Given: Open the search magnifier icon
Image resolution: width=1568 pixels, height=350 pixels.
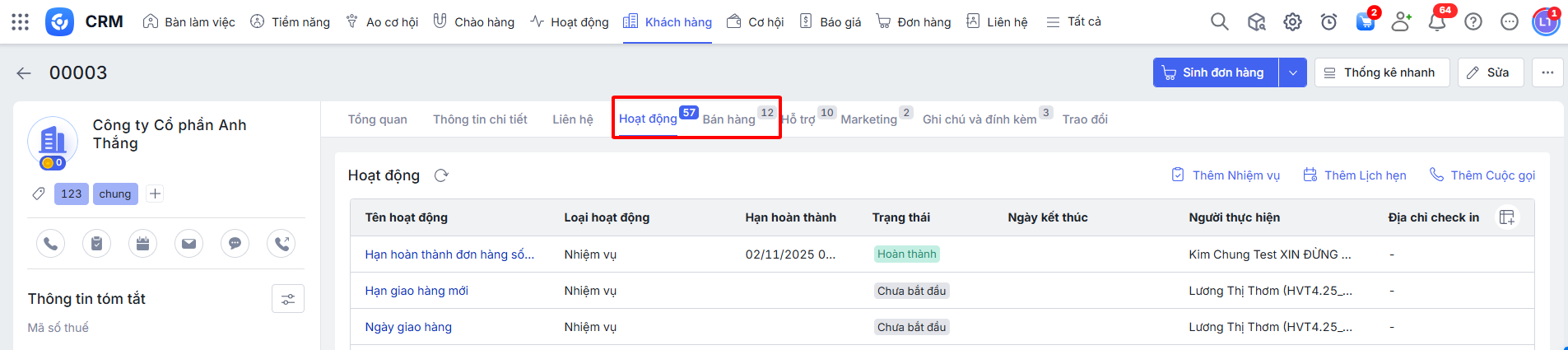Looking at the screenshot, I should point(1220,22).
